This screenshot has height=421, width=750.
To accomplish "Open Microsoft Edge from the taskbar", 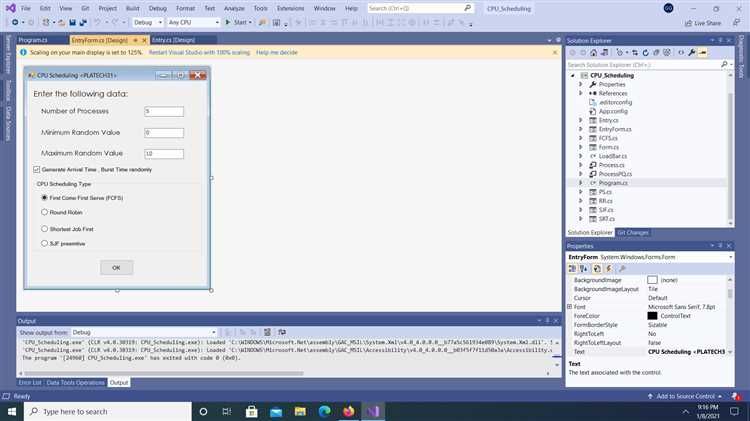I will click(324, 411).
